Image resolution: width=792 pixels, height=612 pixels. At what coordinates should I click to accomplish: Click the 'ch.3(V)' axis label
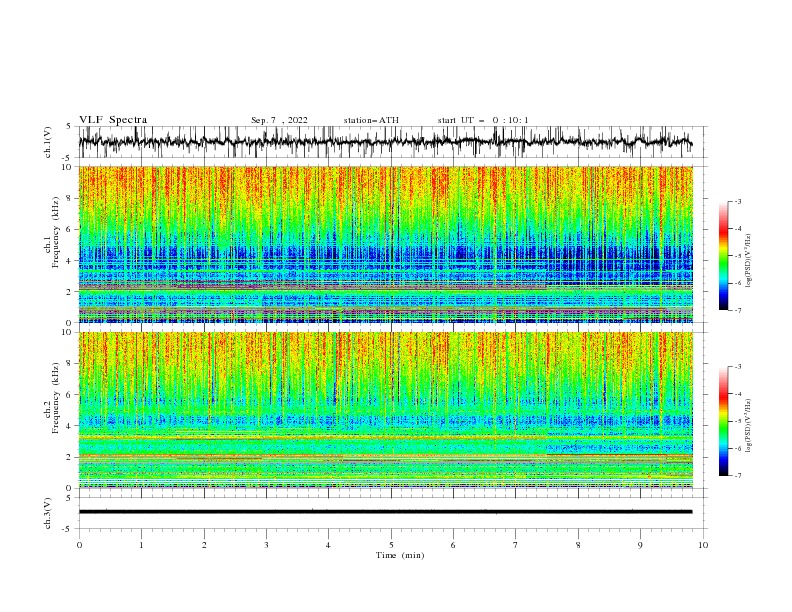[x=48, y=513]
